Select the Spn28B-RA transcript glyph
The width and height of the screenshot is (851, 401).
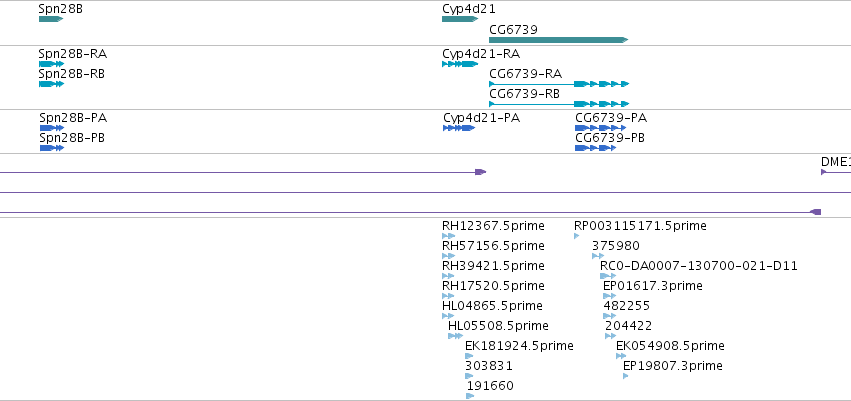51,64
